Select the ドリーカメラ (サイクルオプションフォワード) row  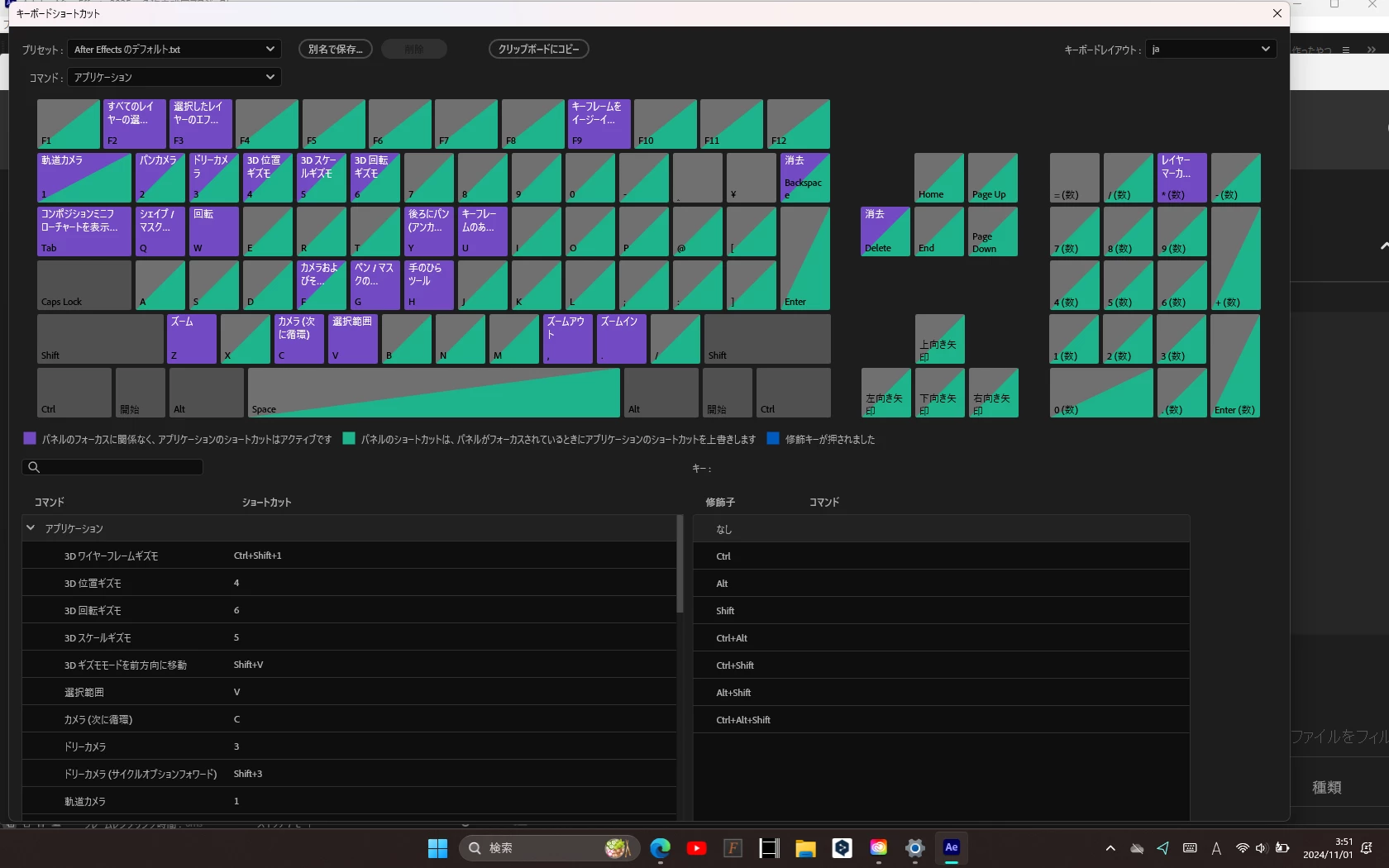[x=349, y=774]
